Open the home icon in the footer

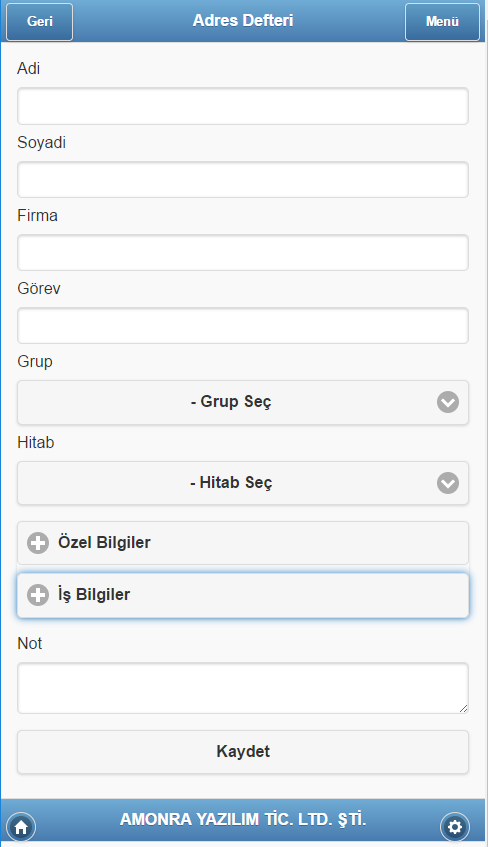(x=21, y=827)
